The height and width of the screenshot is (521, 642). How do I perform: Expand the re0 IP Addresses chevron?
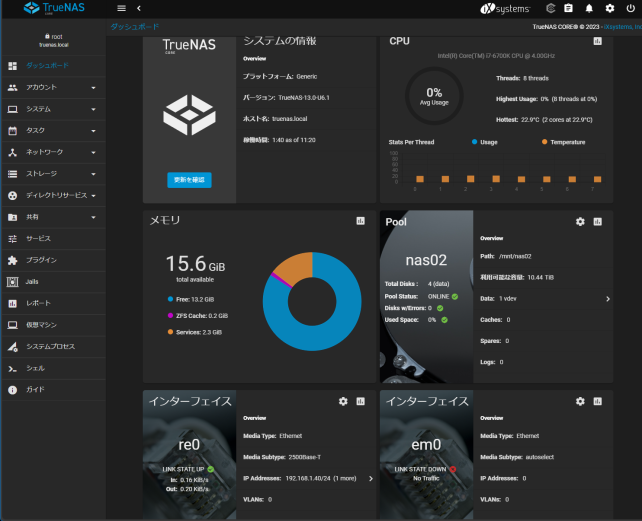click(371, 478)
